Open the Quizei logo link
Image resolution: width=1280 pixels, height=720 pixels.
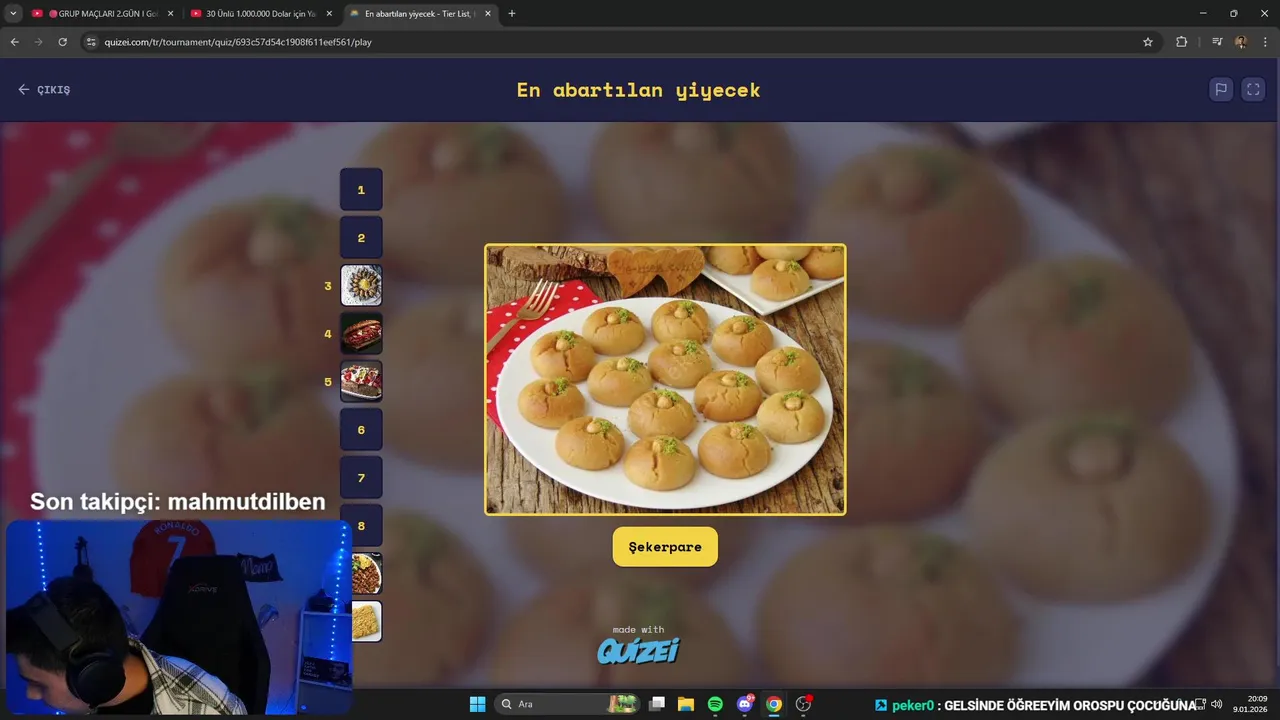(x=638, y=651)
